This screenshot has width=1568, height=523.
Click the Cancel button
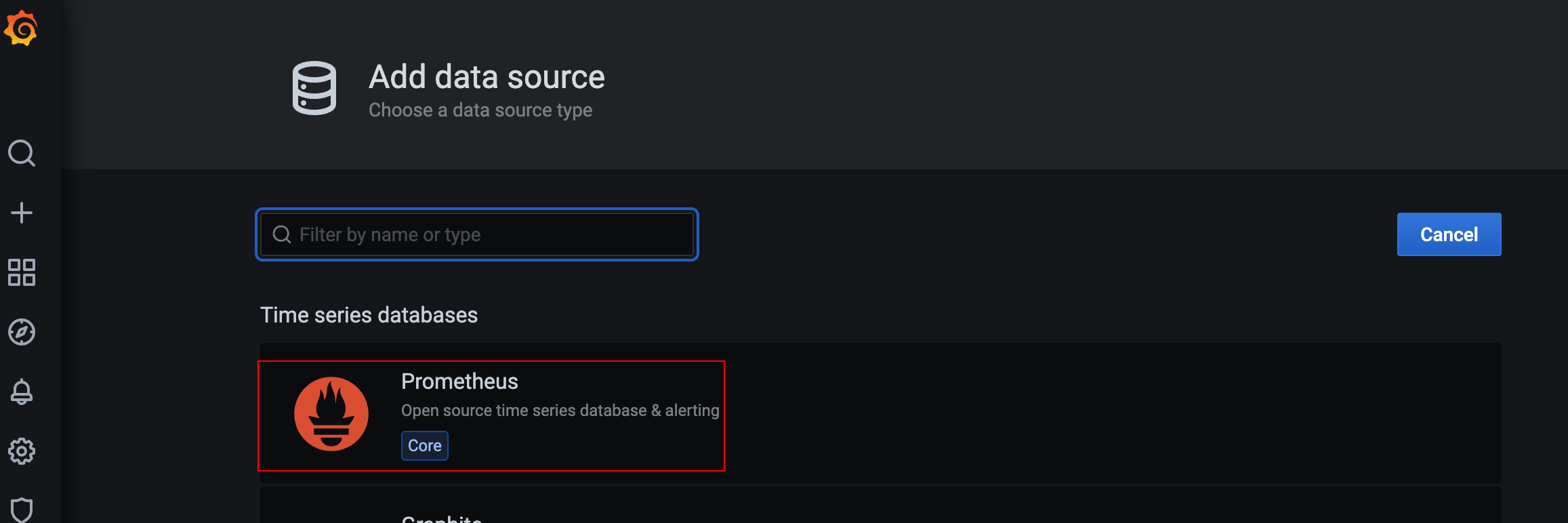[x=1449, y=234]
